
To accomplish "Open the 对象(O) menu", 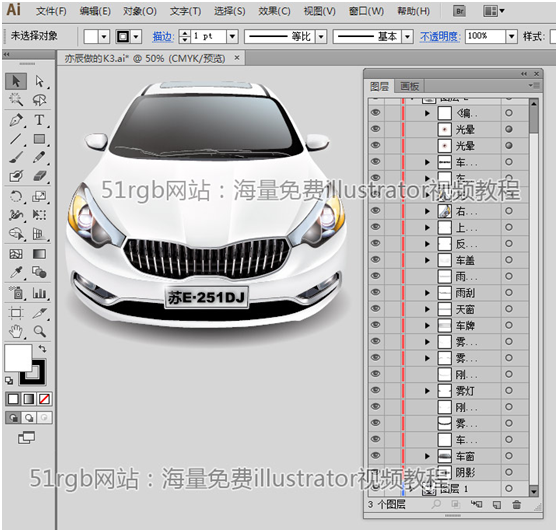I will tap(140, 11).
